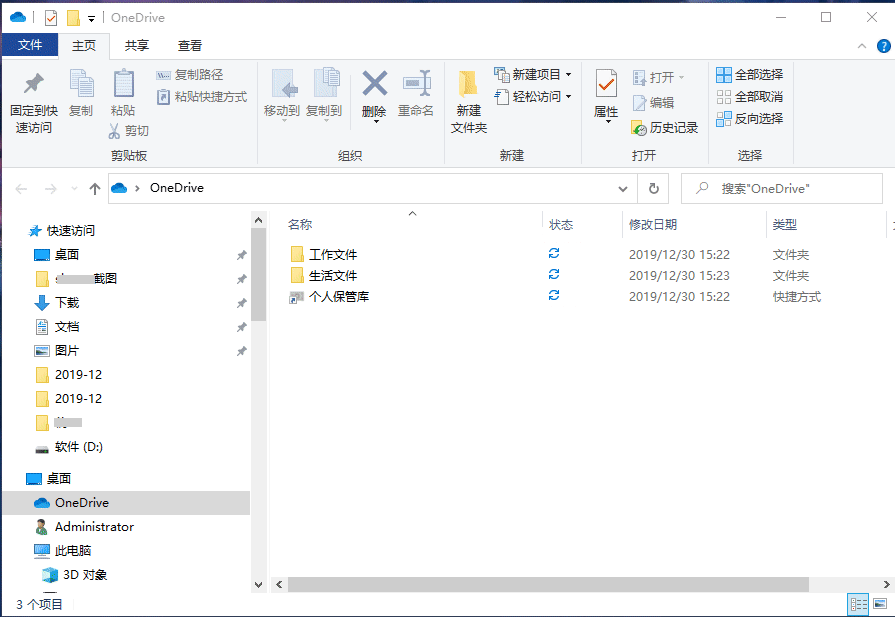The image size is (896, 620).
Task: Click the Back navigation arrow
Action: [x=21, y=189]
